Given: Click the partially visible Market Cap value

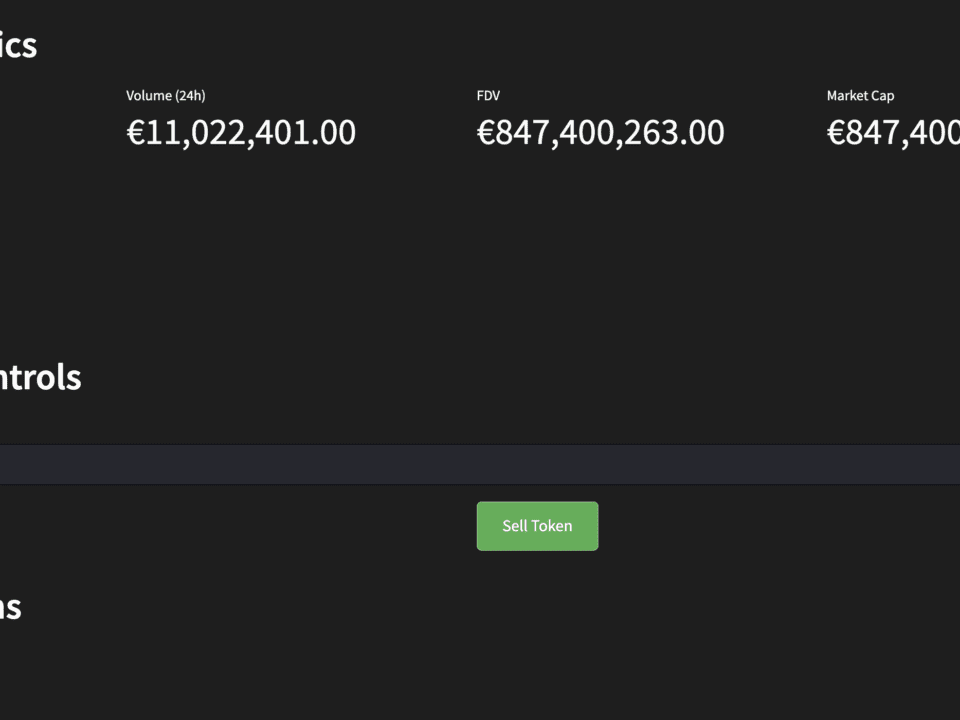Looking at the screenshot, I should click(893, 133).
